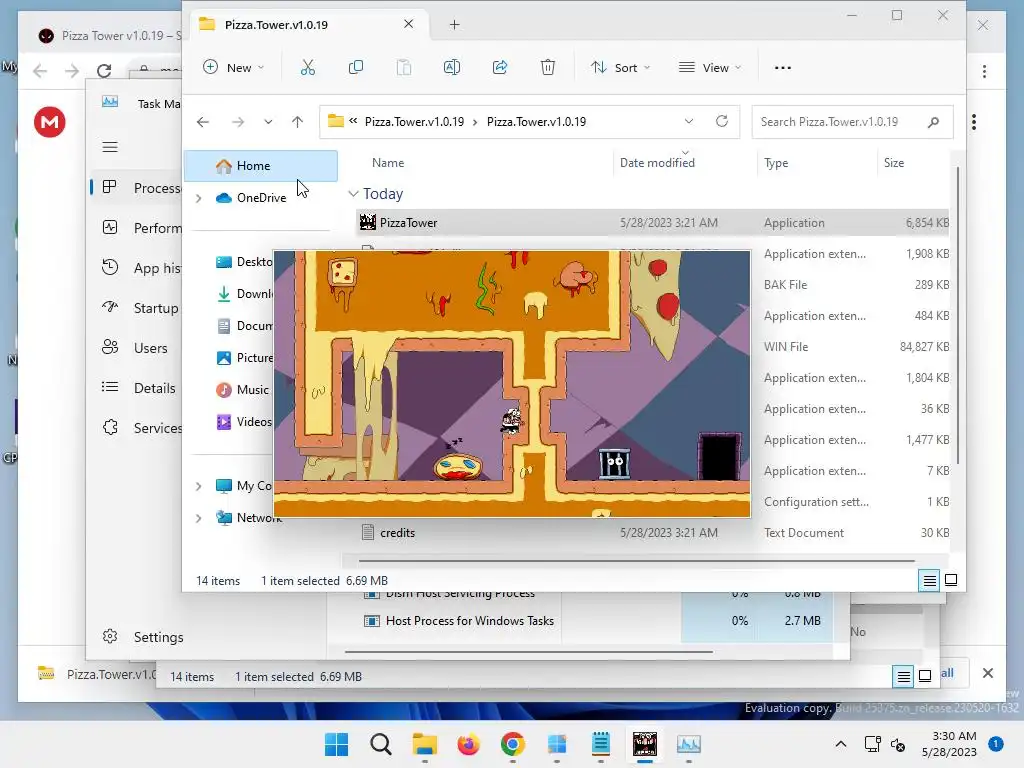
Task: Select the credits text document
Action: [652, 533]
